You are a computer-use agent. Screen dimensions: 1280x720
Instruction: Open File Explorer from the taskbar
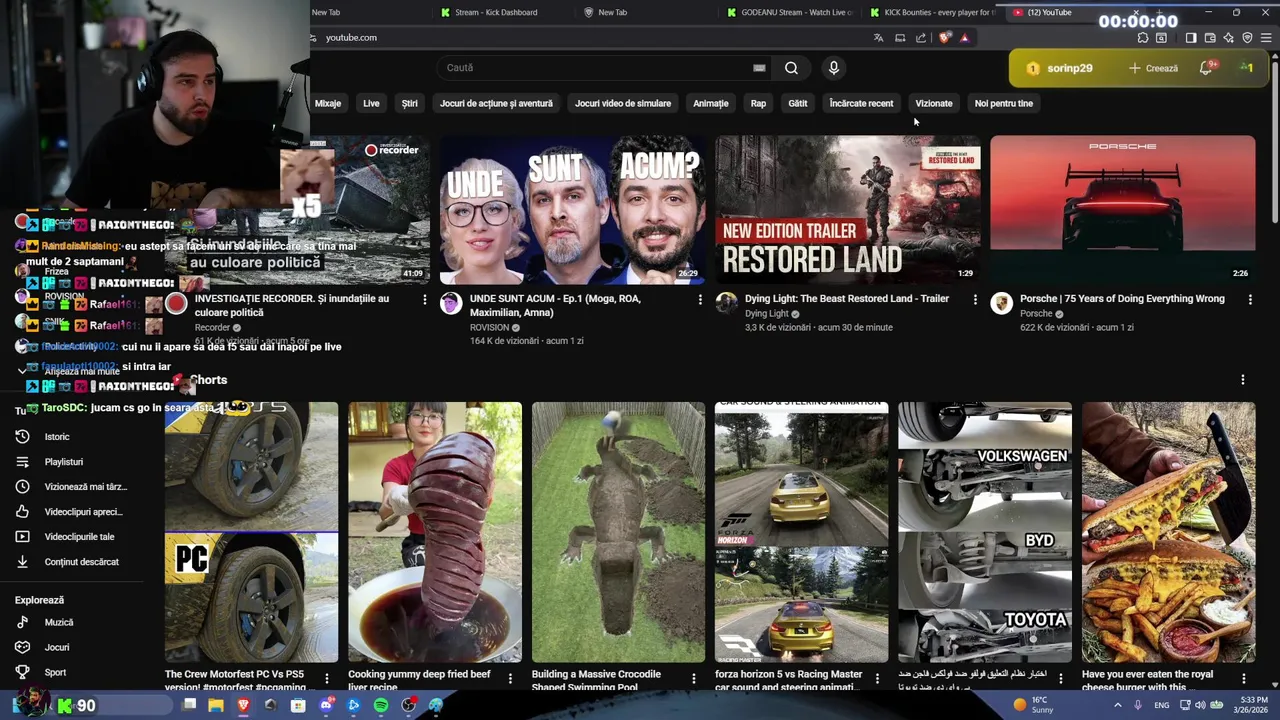216,706
